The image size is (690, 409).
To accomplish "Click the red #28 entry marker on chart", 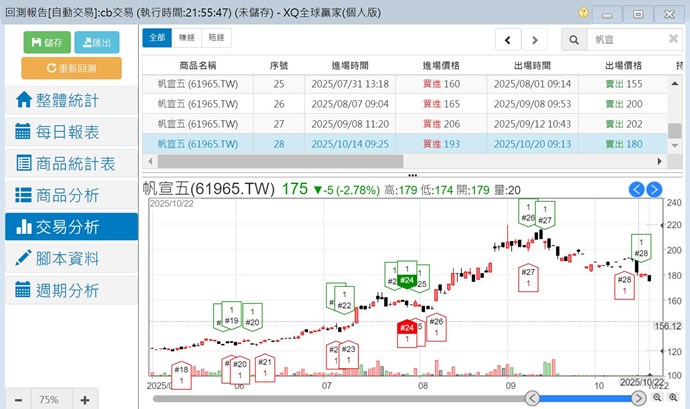I will [624, 285].
